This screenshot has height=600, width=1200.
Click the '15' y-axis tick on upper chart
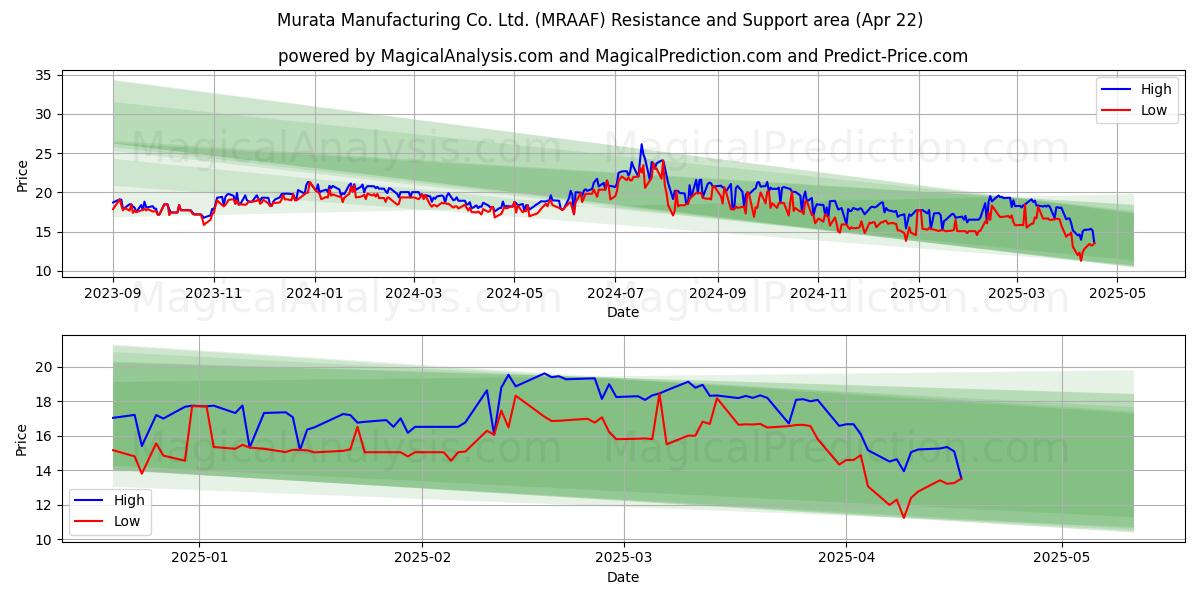coord(44,232)
